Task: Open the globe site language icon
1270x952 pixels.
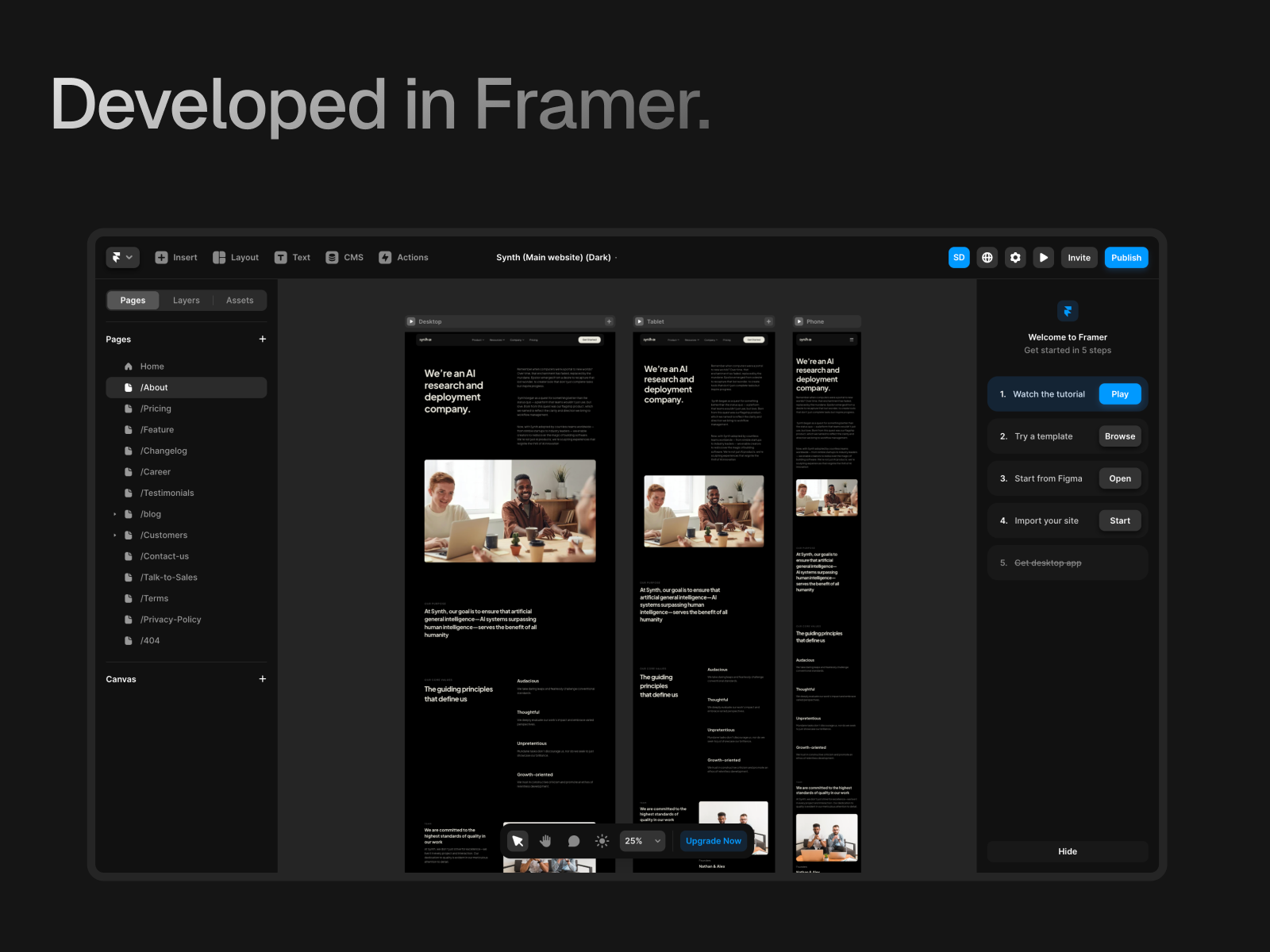Action: pyautogui.click(x=987, y=257)
